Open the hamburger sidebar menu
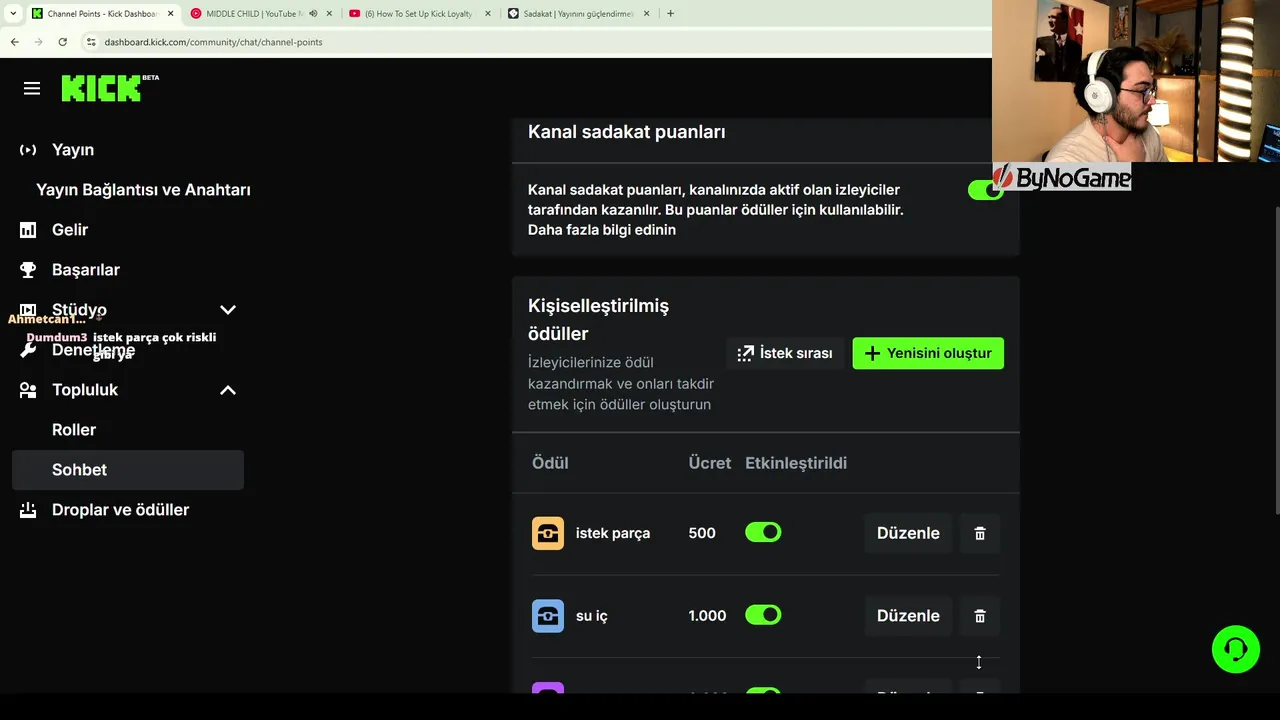Image resolution: width=1280 pixels, height=720 pixels. point(32,89)
